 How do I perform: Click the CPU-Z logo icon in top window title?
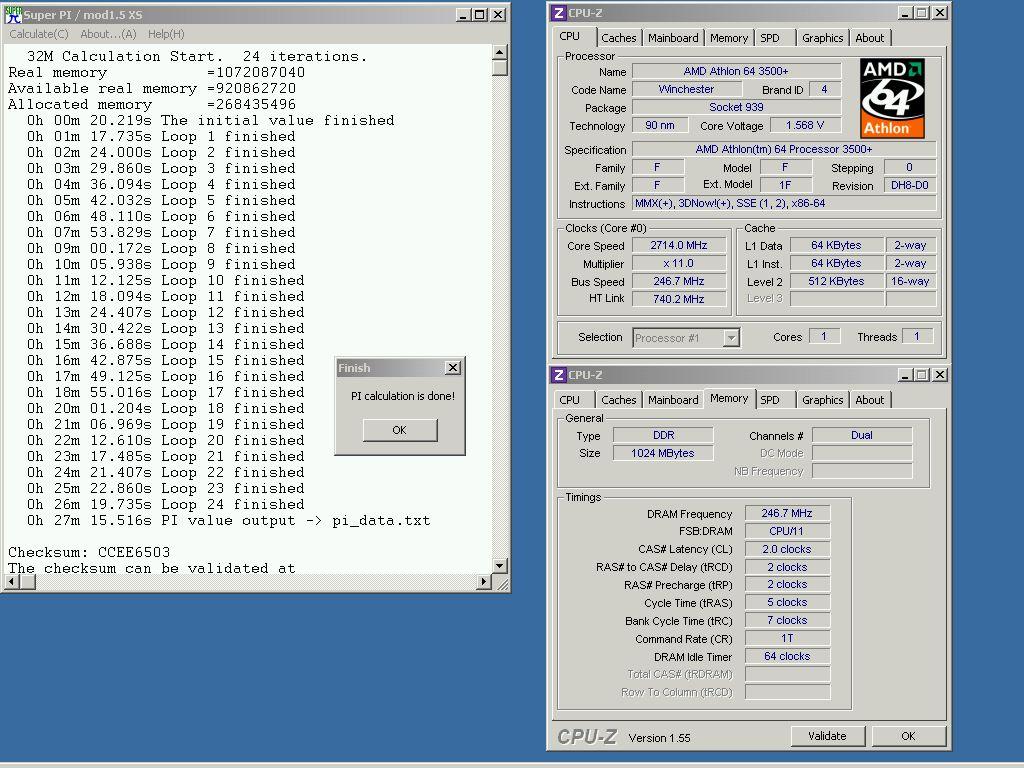click(x=558, y=13)
